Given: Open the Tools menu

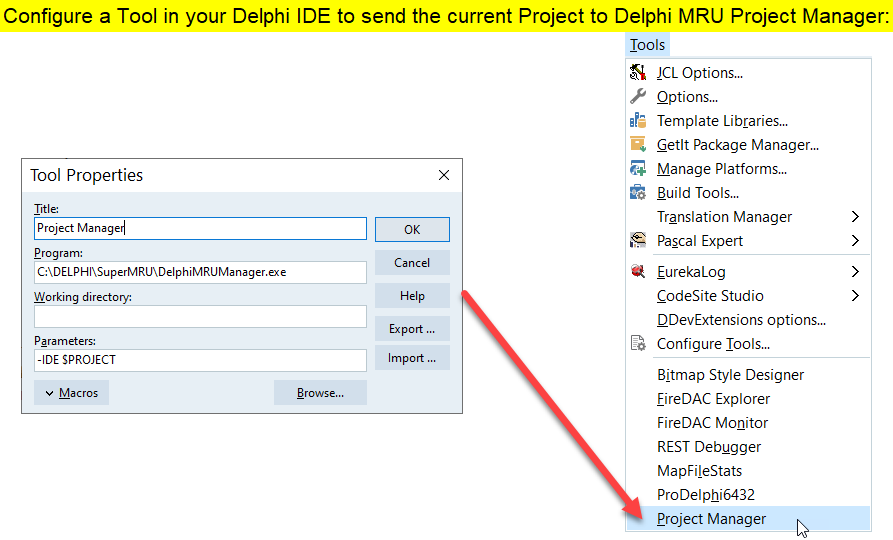Looking at the screenshot, I should (647, 45).
